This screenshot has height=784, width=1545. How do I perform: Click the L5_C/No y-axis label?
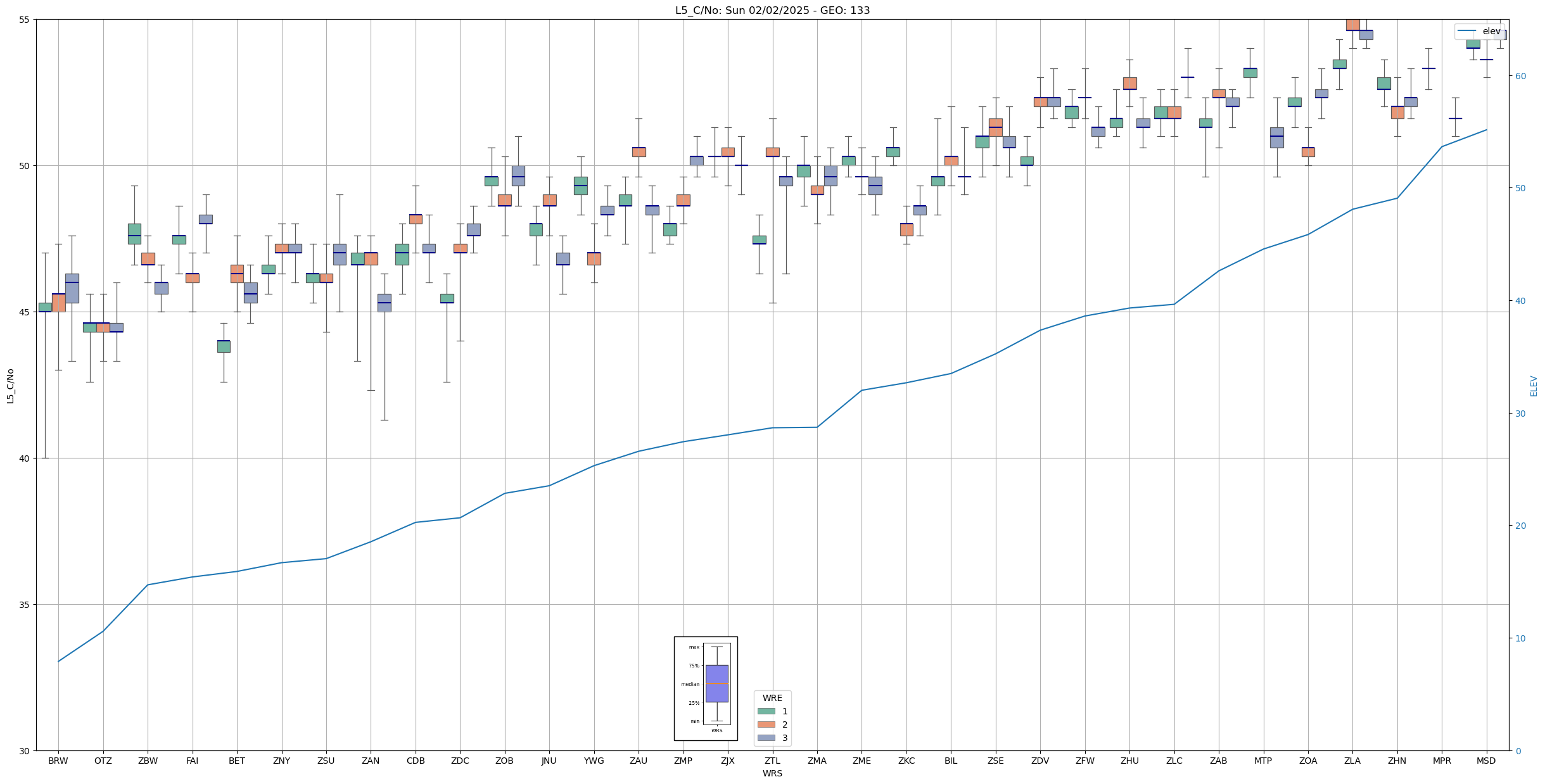(x=10, y=386)
